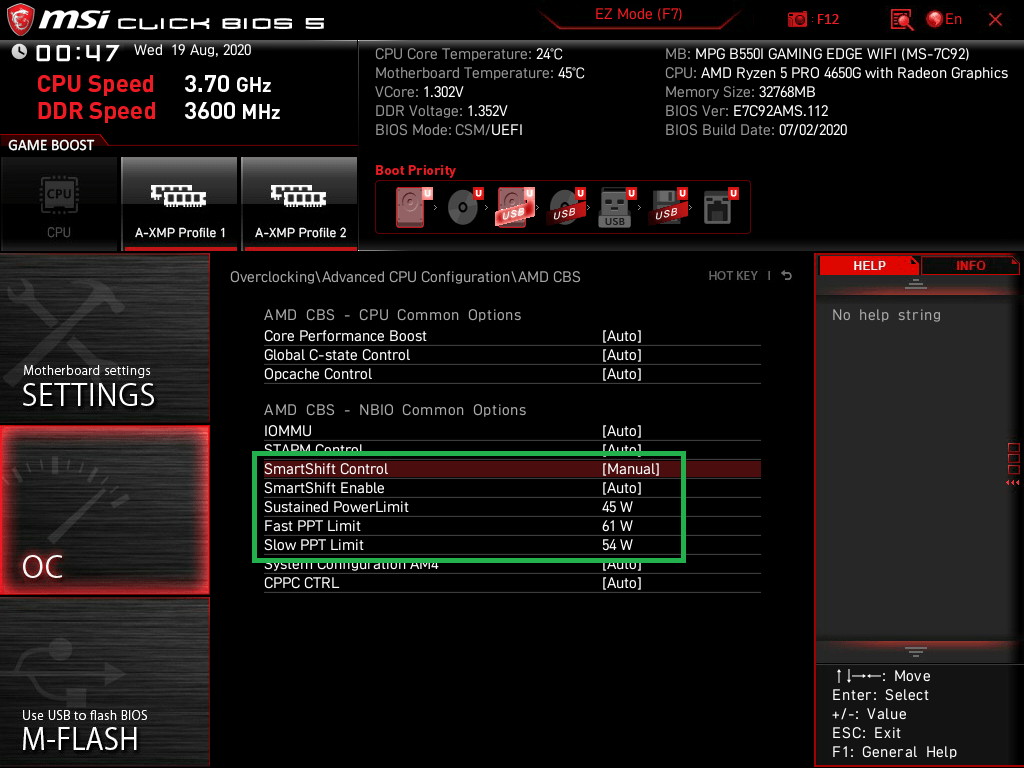Change language via the En globe icon
This screenshot has height=768, width=1024.
tap(944, 20)
